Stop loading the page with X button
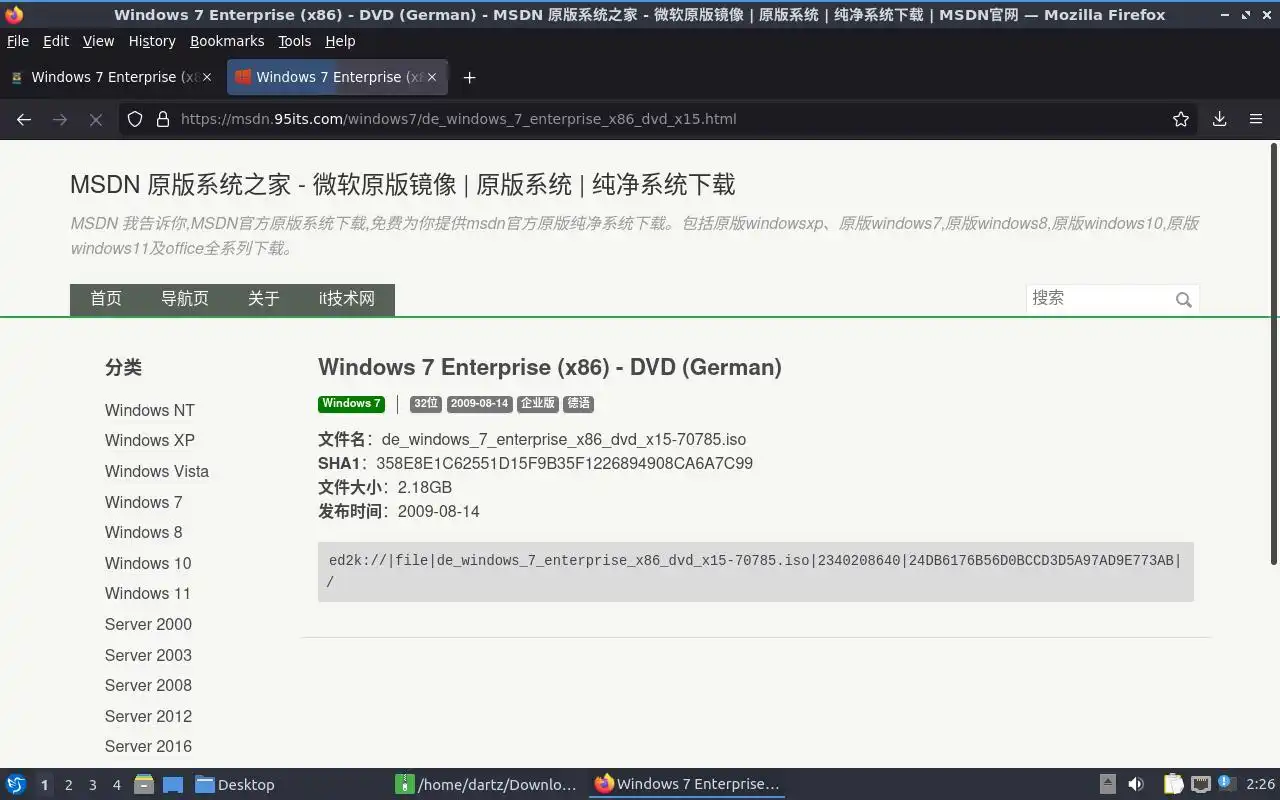1280x800 pixels. click(96, 119)
